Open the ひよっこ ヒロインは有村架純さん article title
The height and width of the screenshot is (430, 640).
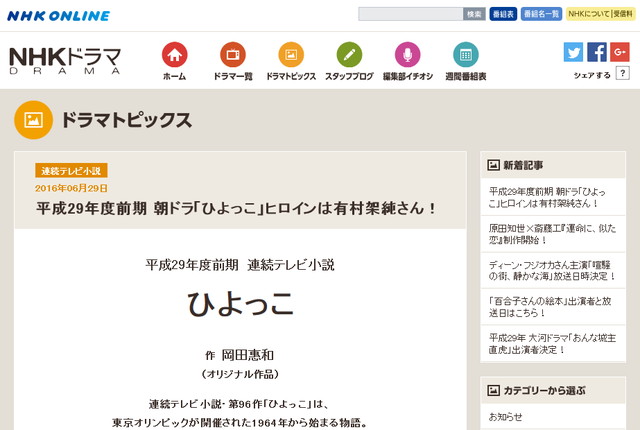click(x=236, y=208)
